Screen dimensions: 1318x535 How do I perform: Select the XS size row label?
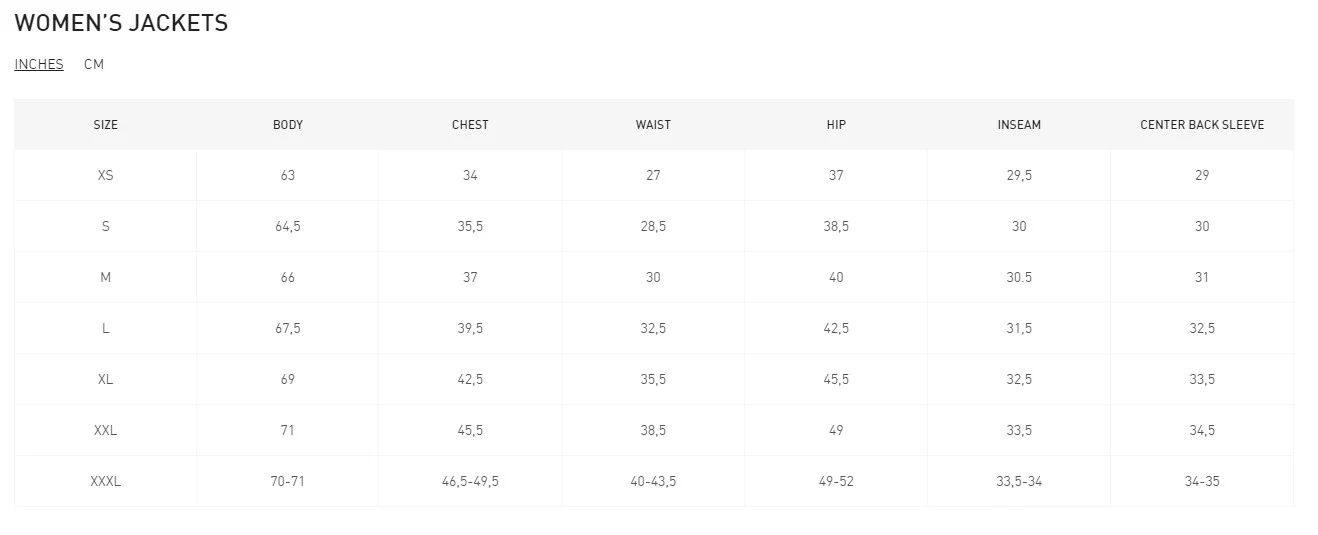tap(105, 175)
